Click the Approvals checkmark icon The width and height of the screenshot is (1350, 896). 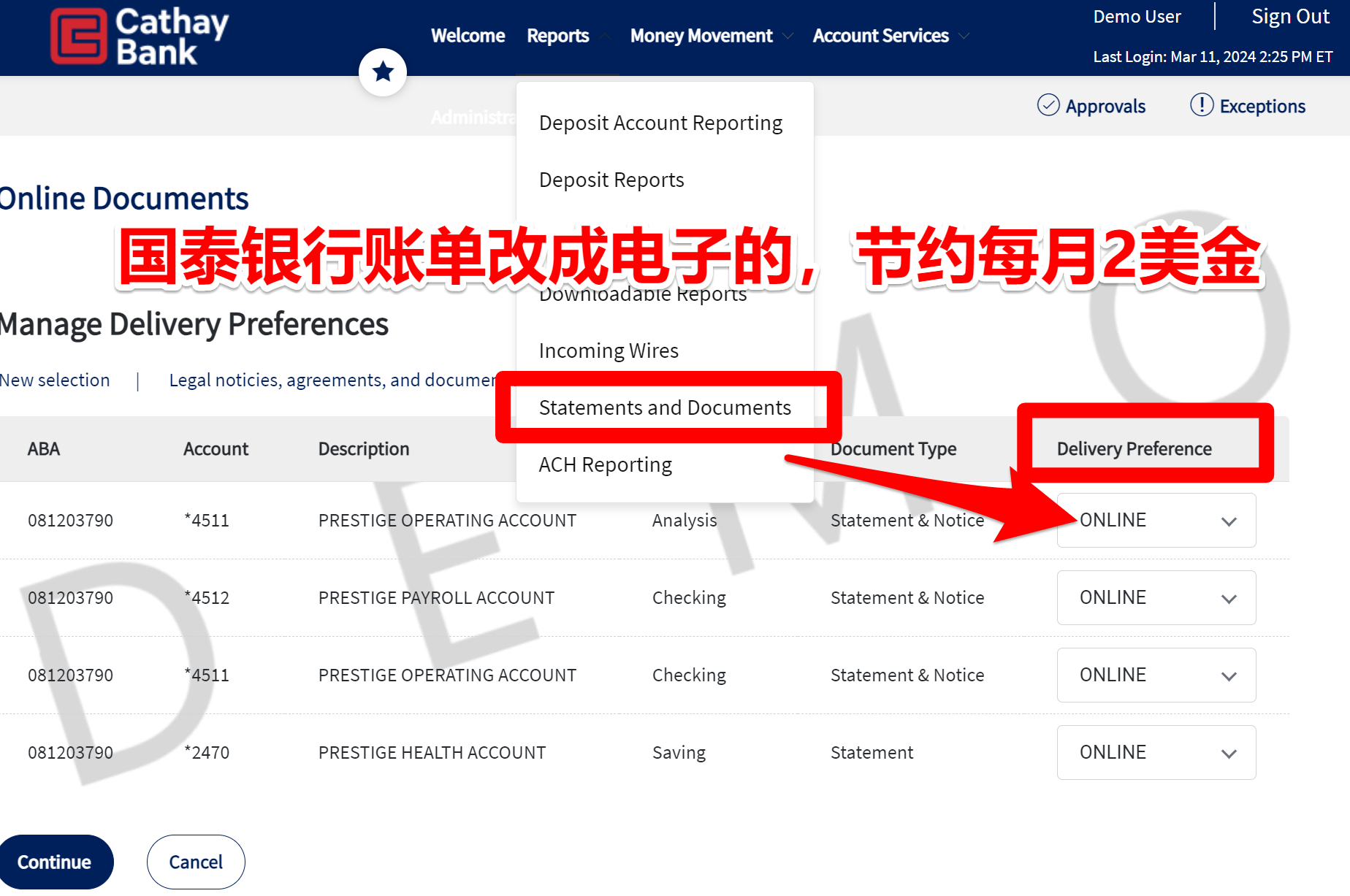click(1048, 105)
